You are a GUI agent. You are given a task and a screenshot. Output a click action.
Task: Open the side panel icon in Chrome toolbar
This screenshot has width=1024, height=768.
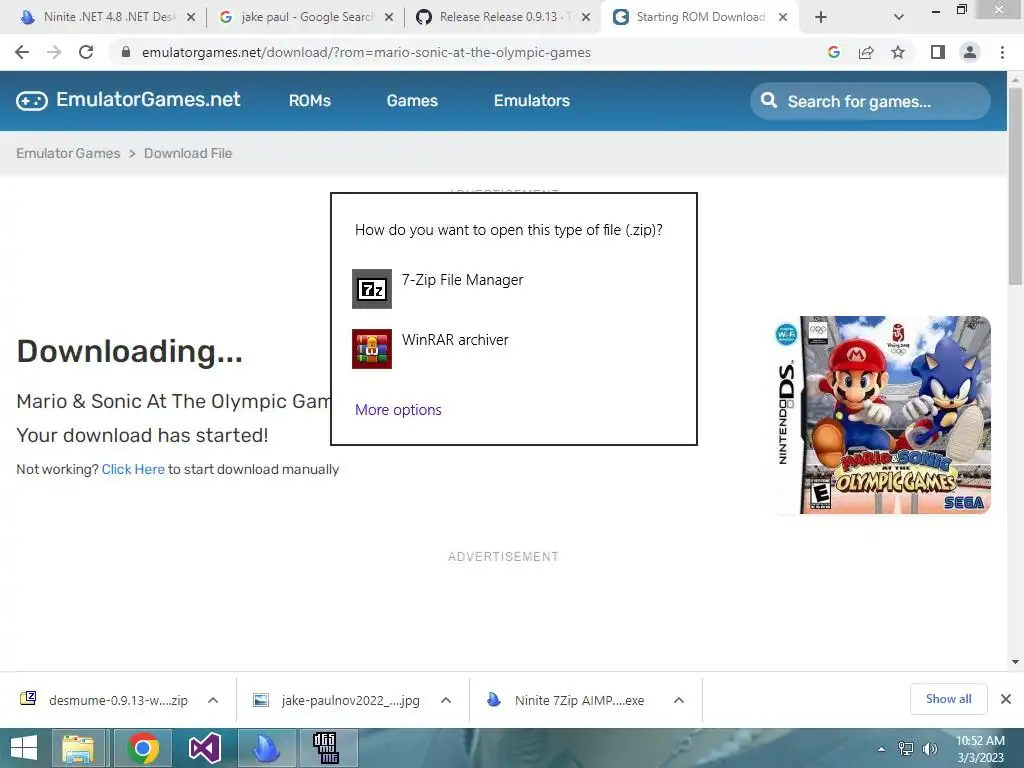(x=938, y=52)
